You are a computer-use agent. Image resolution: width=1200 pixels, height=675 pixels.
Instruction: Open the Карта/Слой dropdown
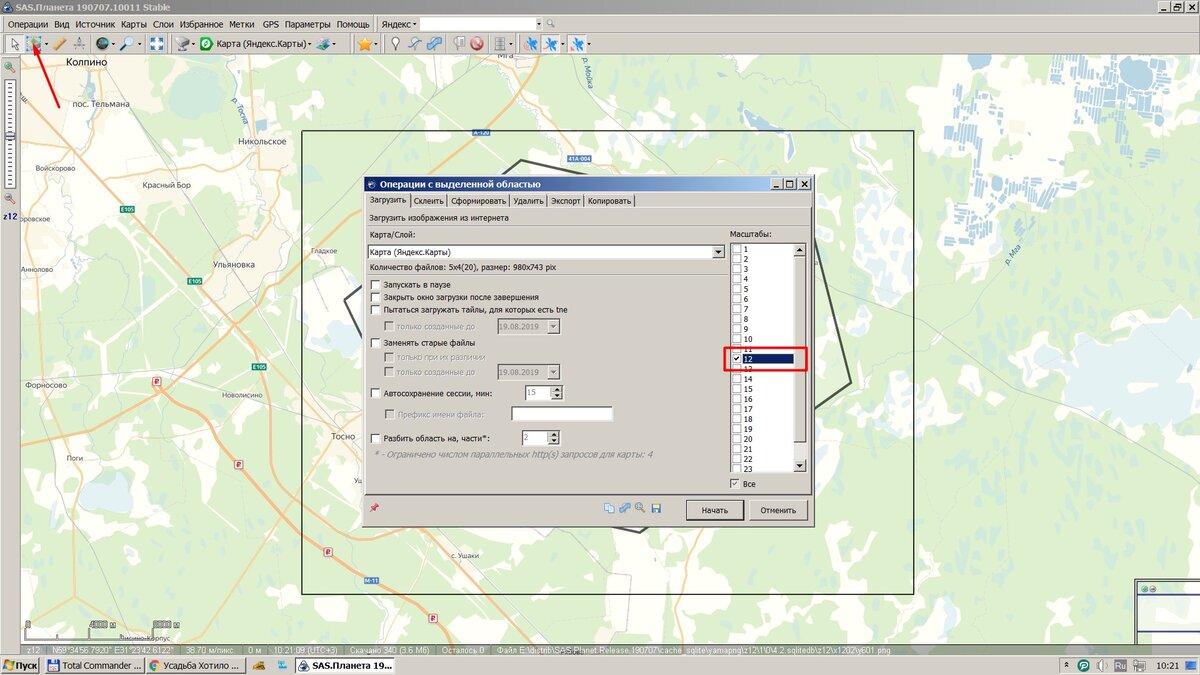pos(718,252)
